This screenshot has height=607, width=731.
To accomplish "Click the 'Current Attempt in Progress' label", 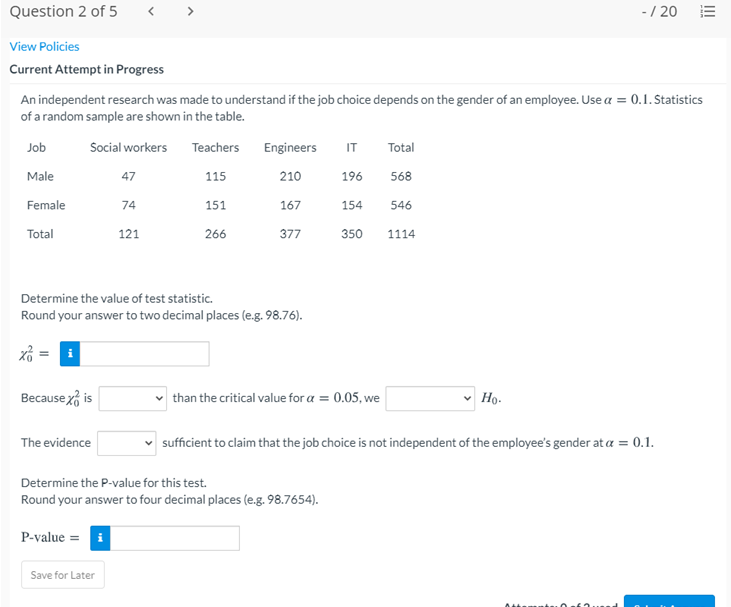I will click(x=87, y=69).
